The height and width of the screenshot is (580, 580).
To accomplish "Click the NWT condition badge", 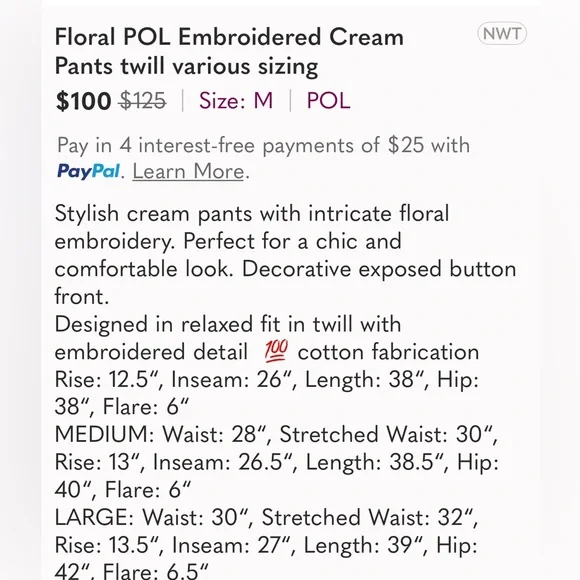I will point(502,34).
